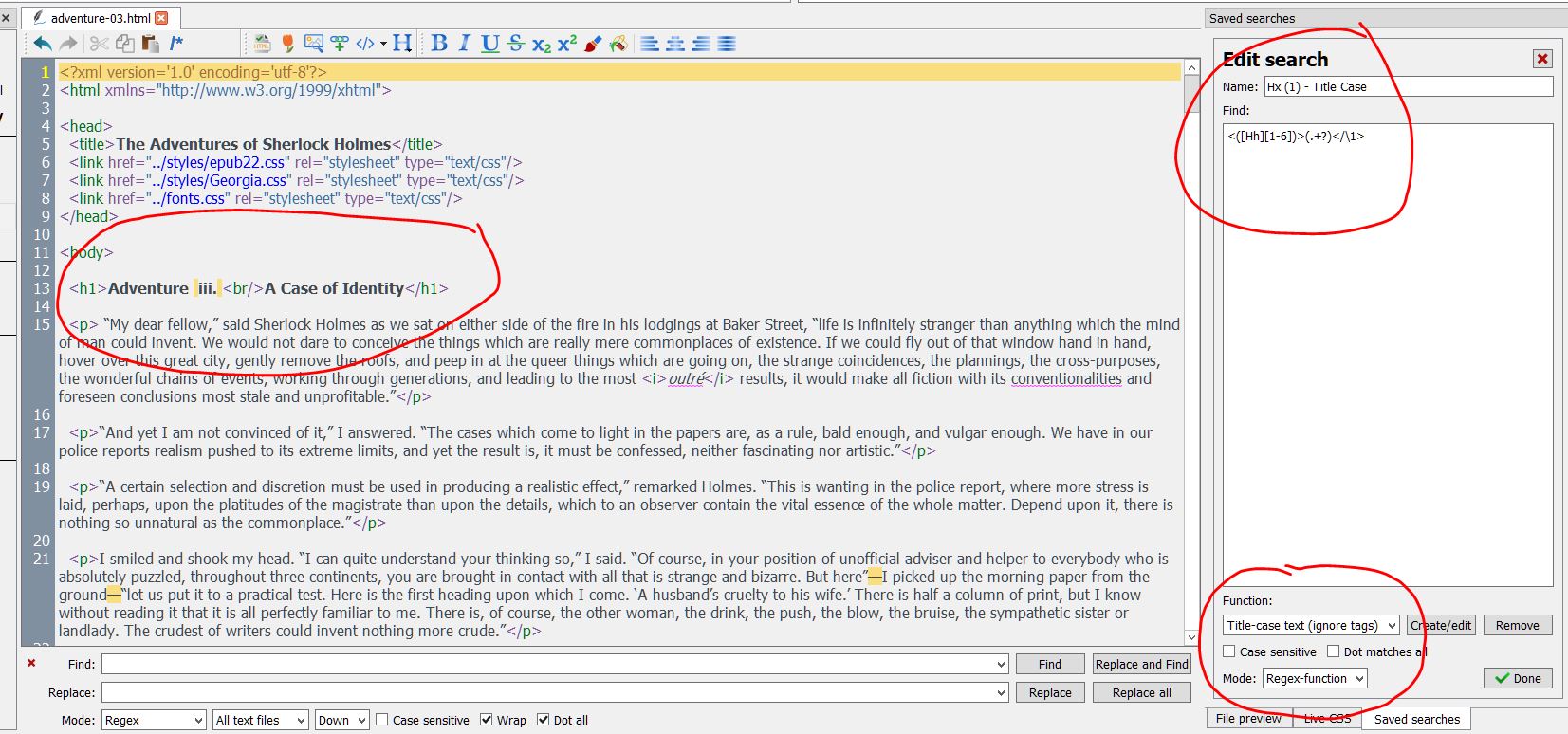Click the Replace button

(1050, 692)
